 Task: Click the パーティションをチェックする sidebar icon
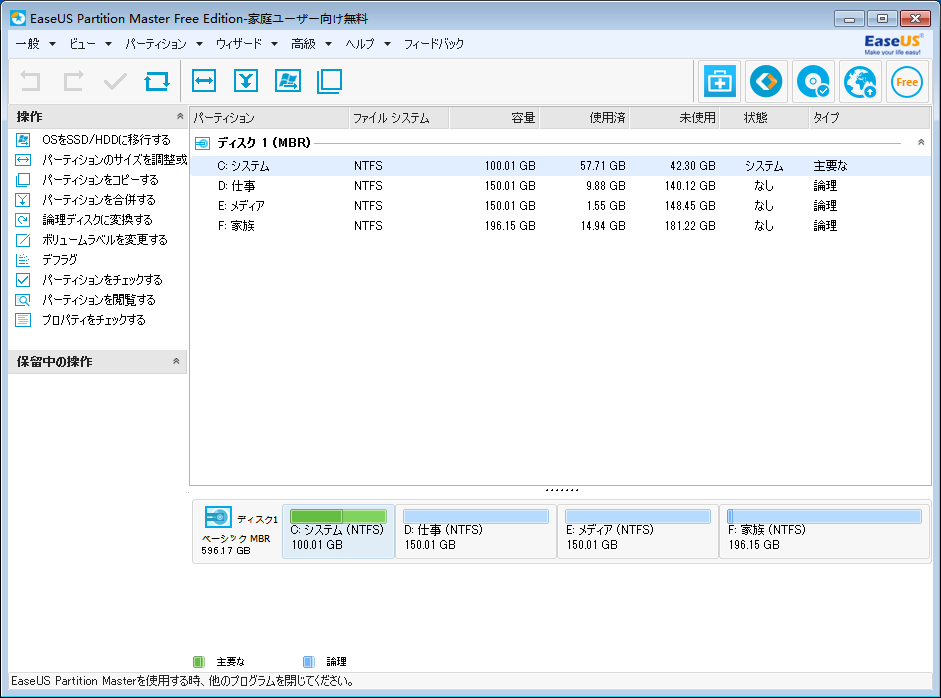(23, 280)
